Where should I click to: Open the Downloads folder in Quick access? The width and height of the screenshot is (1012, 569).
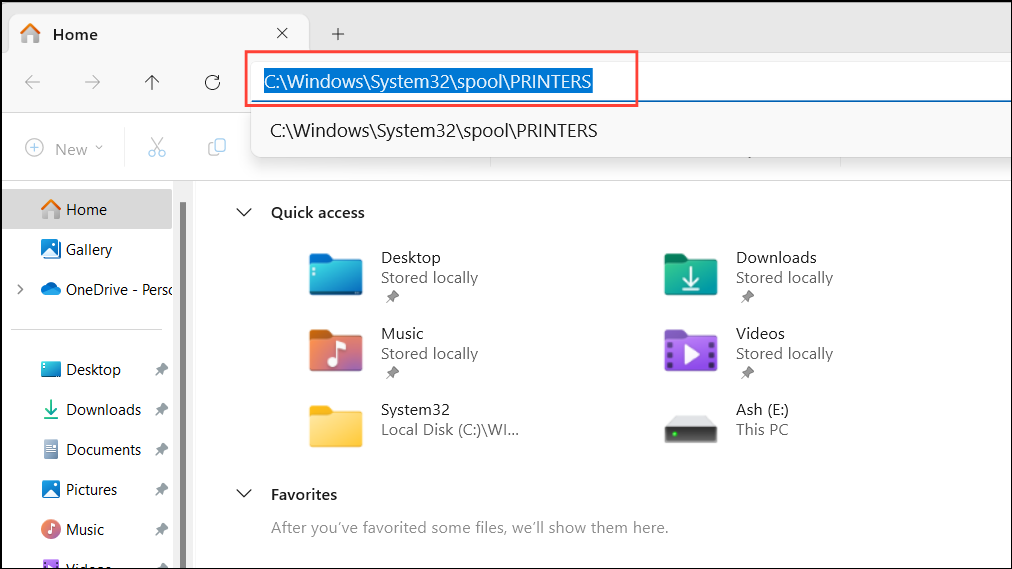691,273
